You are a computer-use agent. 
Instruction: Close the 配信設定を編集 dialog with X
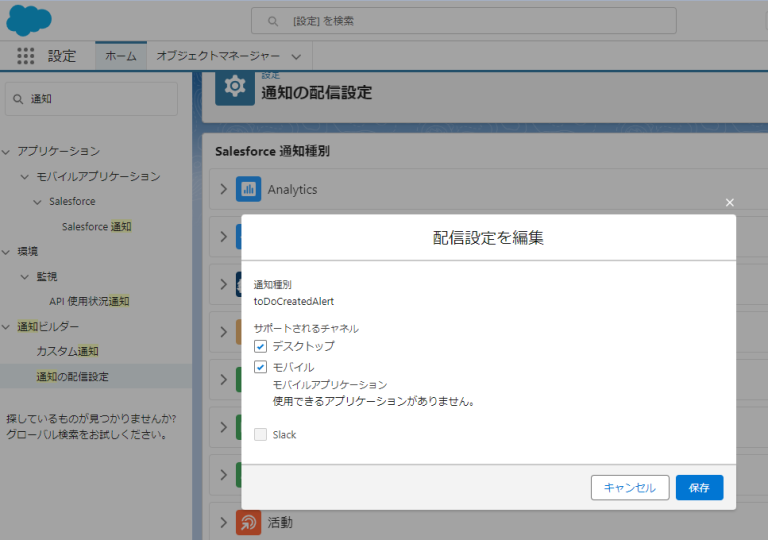pyautogui.click(x=729, y=202)
